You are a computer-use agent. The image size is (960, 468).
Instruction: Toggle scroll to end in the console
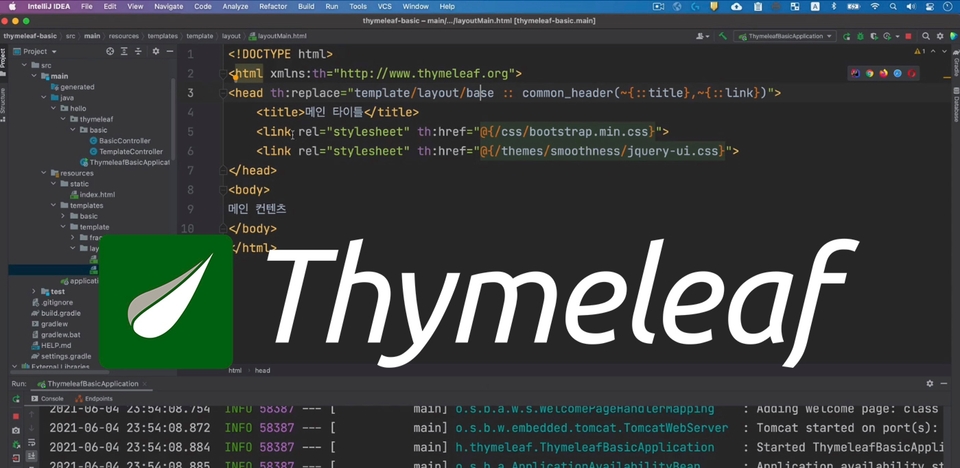click(31, 456)
